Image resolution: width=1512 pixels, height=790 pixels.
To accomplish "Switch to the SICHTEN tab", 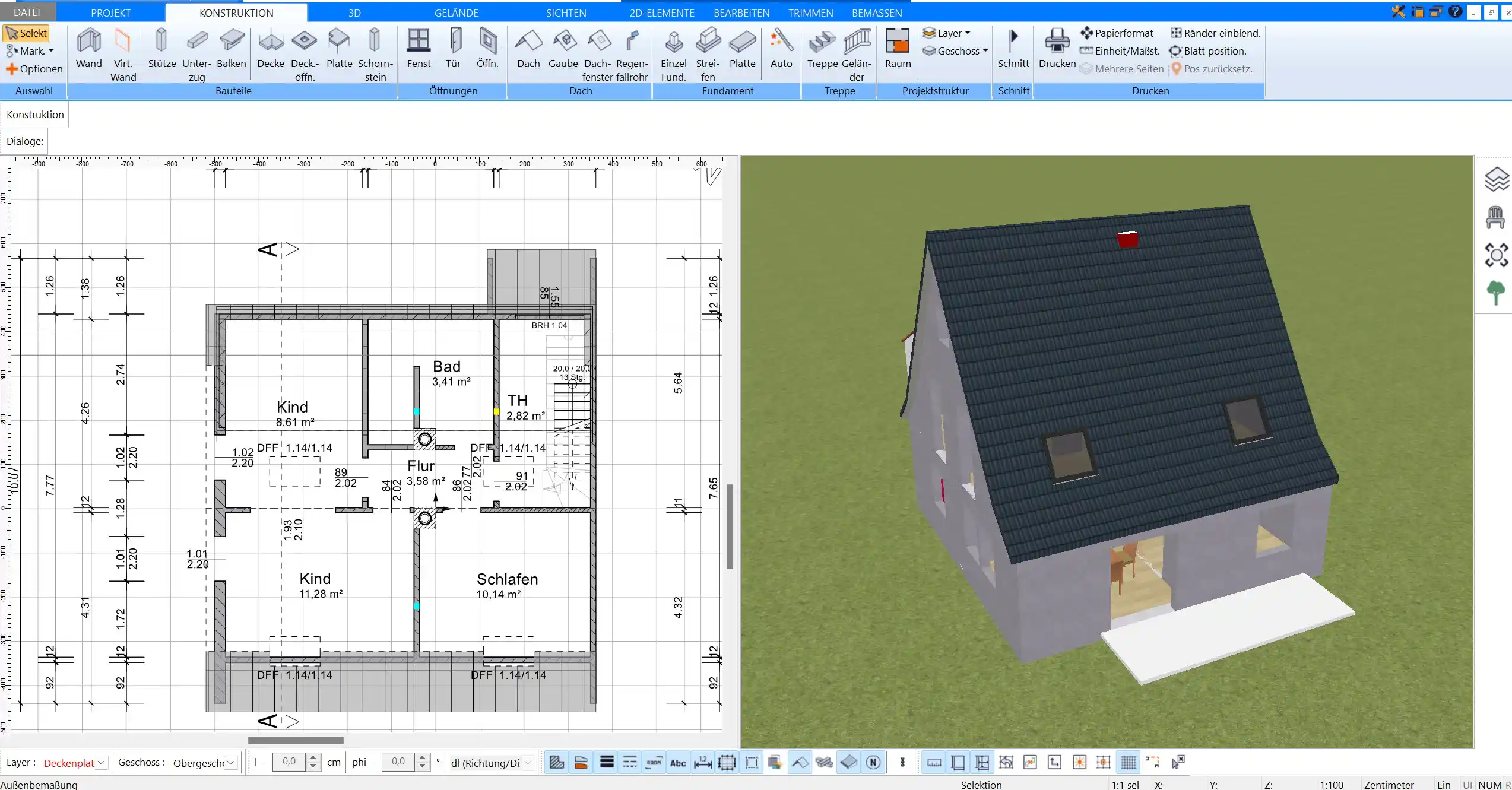I will (566, 12).
